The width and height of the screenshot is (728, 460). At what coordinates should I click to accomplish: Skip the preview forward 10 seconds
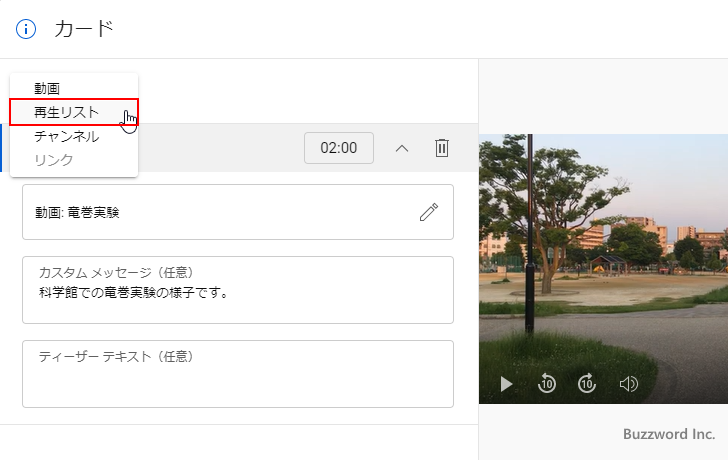587,383
